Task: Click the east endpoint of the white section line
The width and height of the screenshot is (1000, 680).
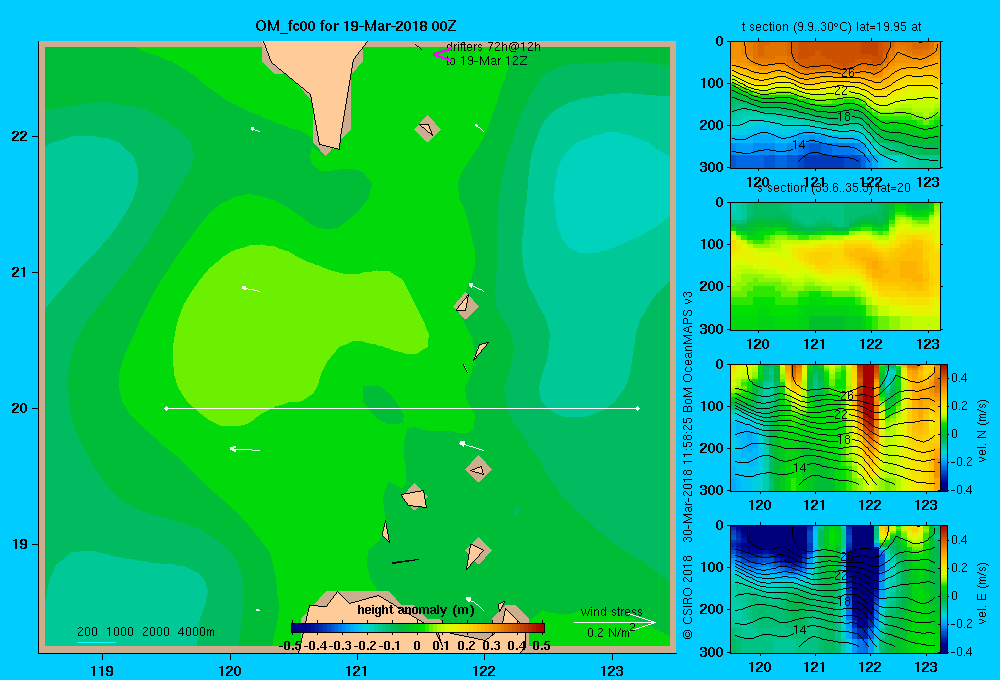Action: click(638, 408)
